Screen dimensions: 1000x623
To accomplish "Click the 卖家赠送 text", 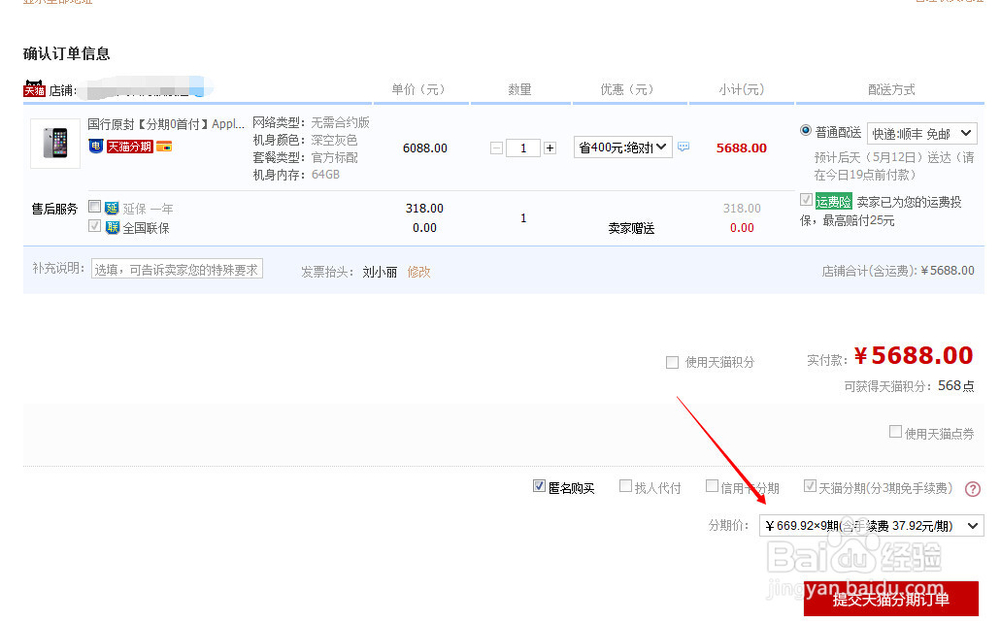I will click(631, 228).
